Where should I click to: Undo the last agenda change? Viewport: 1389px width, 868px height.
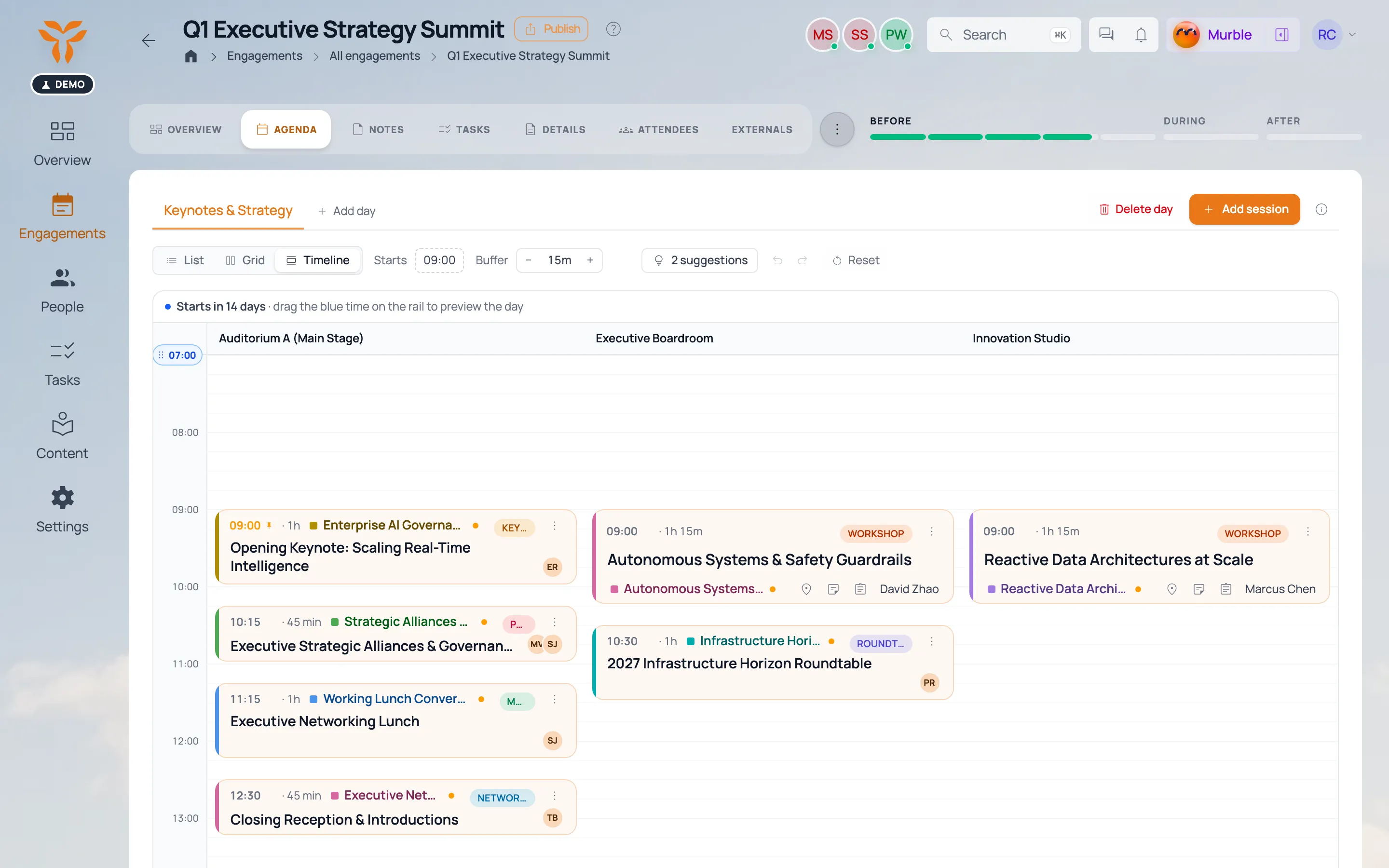tap(777, 260)
